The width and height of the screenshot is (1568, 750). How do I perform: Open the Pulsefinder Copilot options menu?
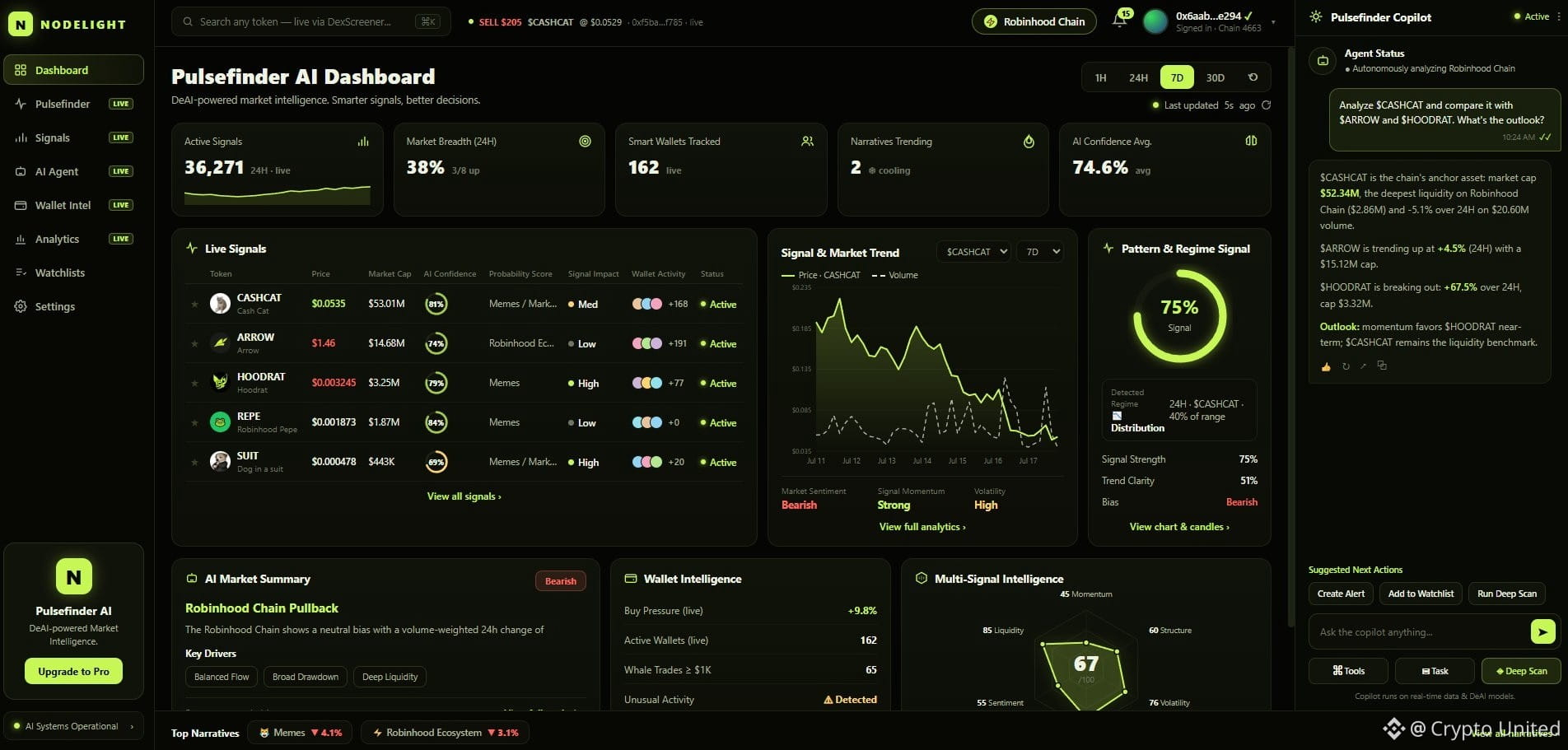(x=1558, y=16)
